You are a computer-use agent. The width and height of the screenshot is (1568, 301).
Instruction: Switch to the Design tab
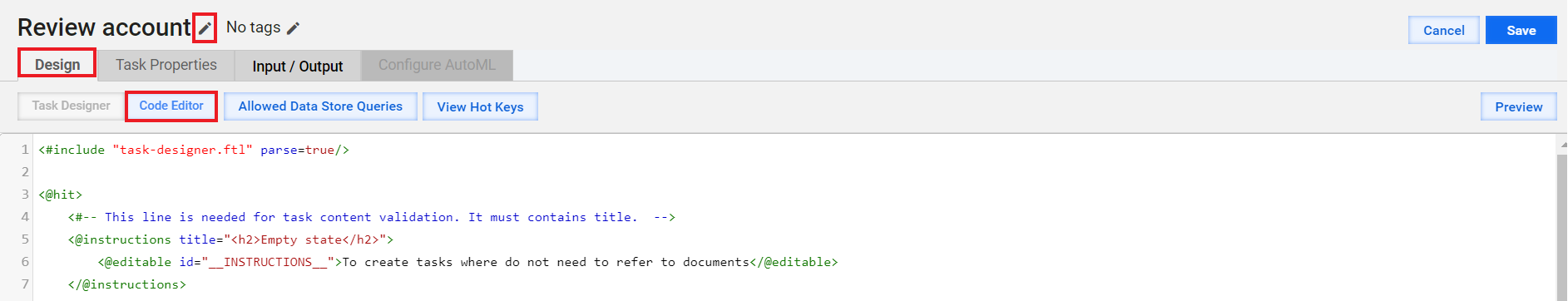tap(57, 64)
